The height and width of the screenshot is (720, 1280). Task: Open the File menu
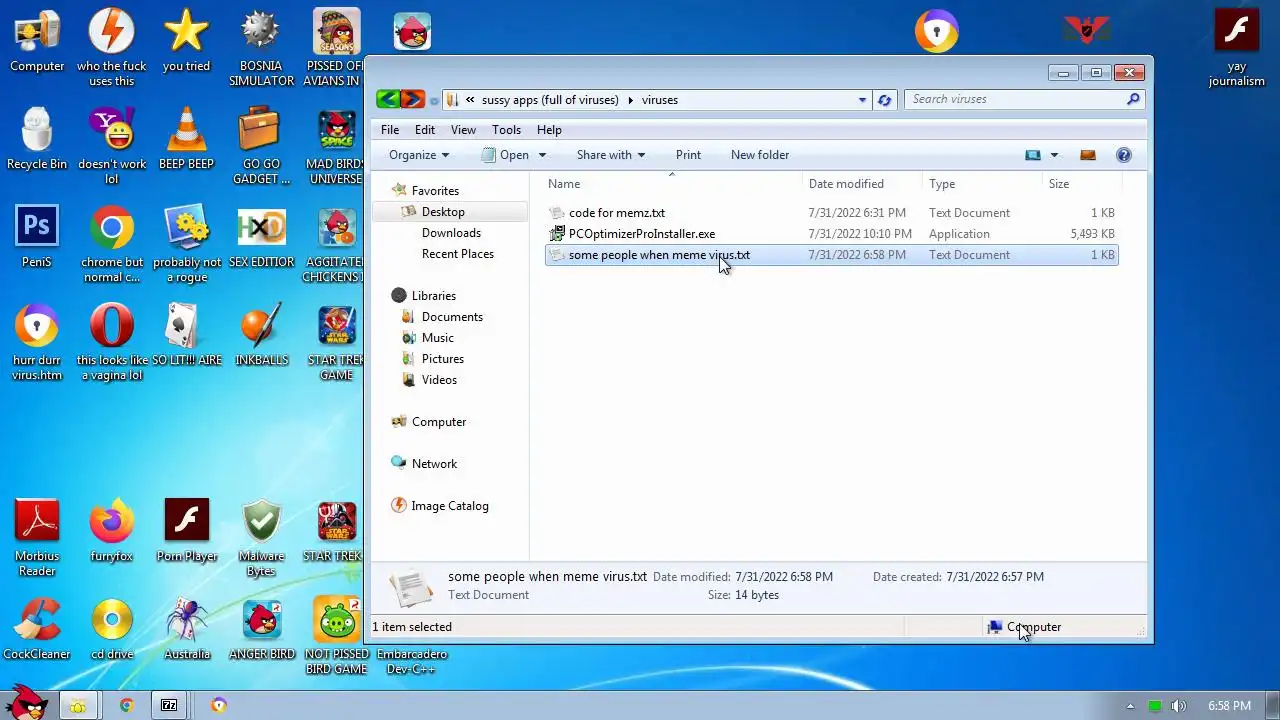pyautogui.click(x=390, y=130)
